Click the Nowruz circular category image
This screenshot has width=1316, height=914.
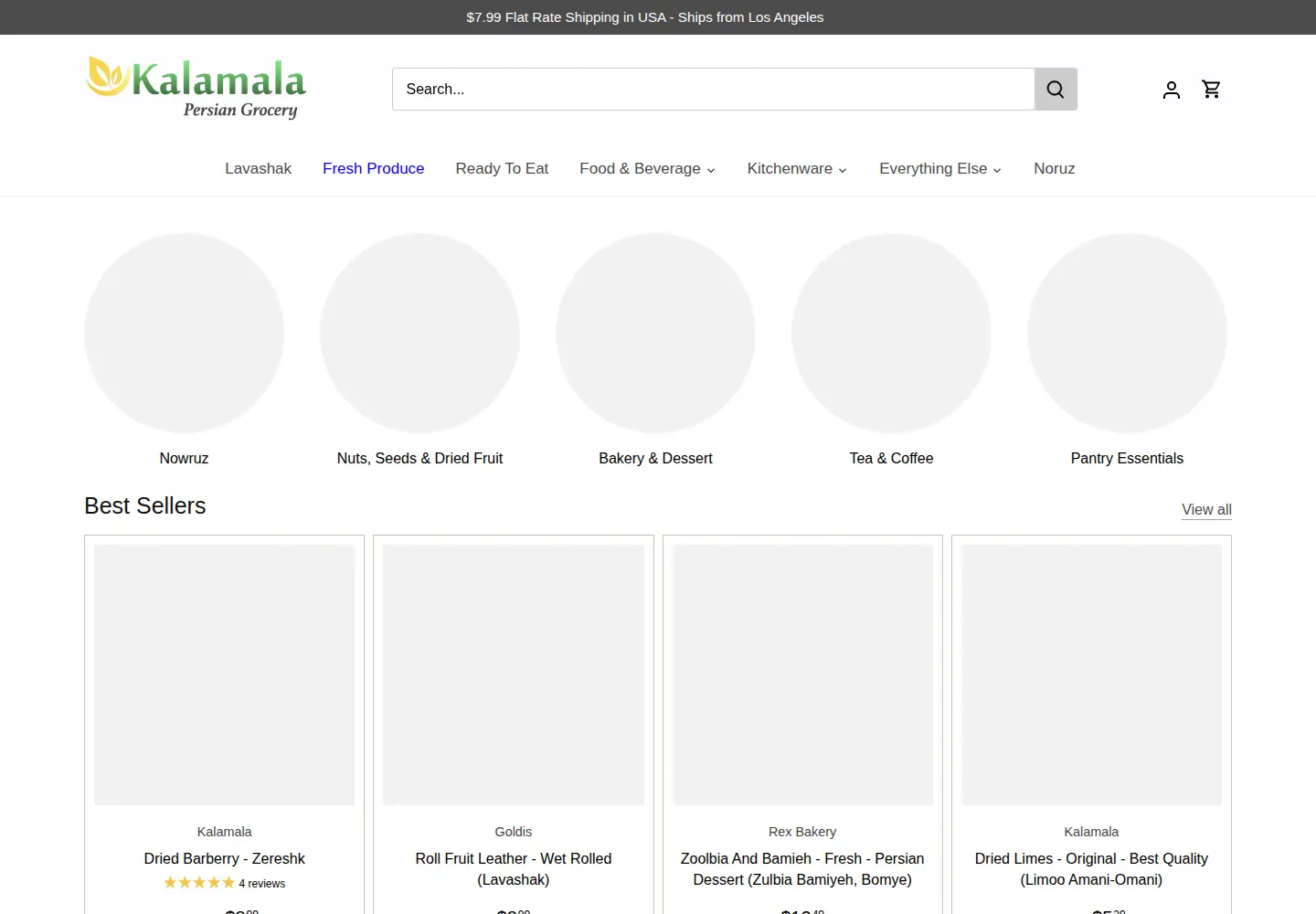(x=184, y=333)
